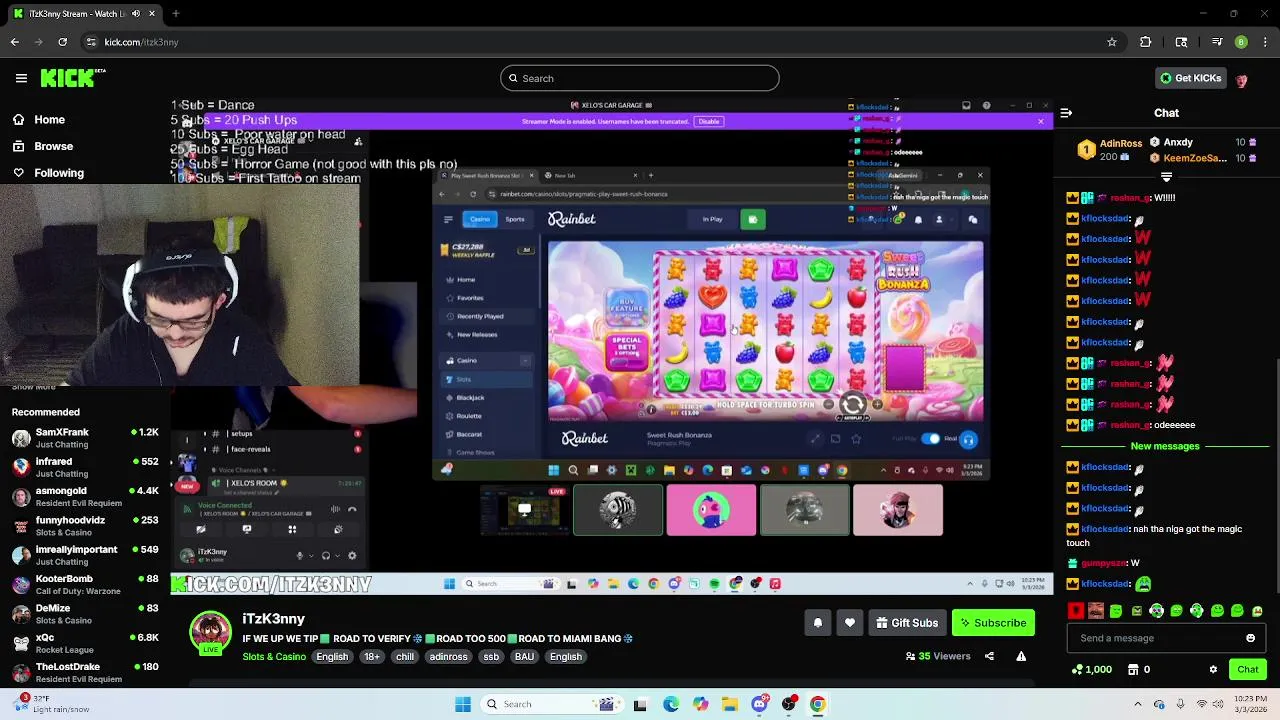
Task: Open the Kick hamburger sidebar menu
Action: [21, 78]
